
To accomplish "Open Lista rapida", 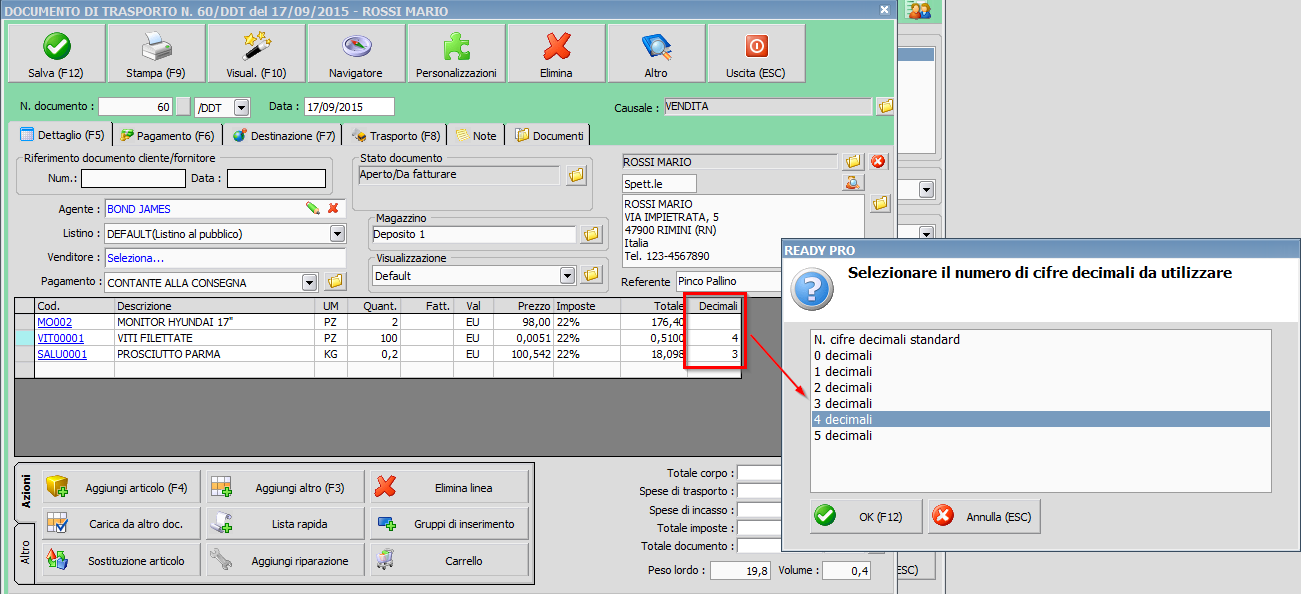I will pos(284,523).
